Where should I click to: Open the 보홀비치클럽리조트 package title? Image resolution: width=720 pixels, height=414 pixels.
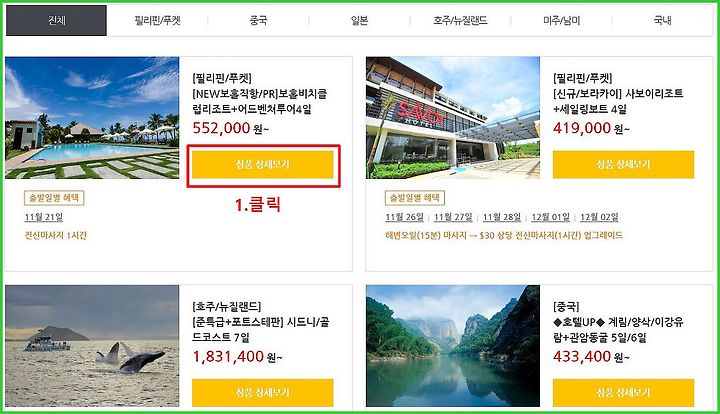pos(260,101)
